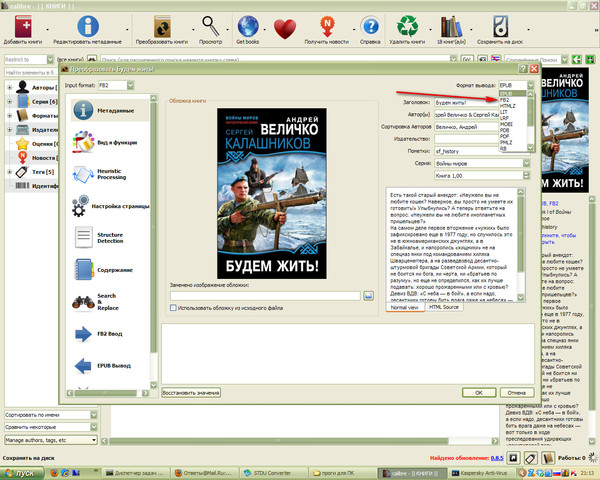Viewport: 600px width, 480px height.
Task: Open Table of Contents notebook section
Action: (x=110, y=270)
